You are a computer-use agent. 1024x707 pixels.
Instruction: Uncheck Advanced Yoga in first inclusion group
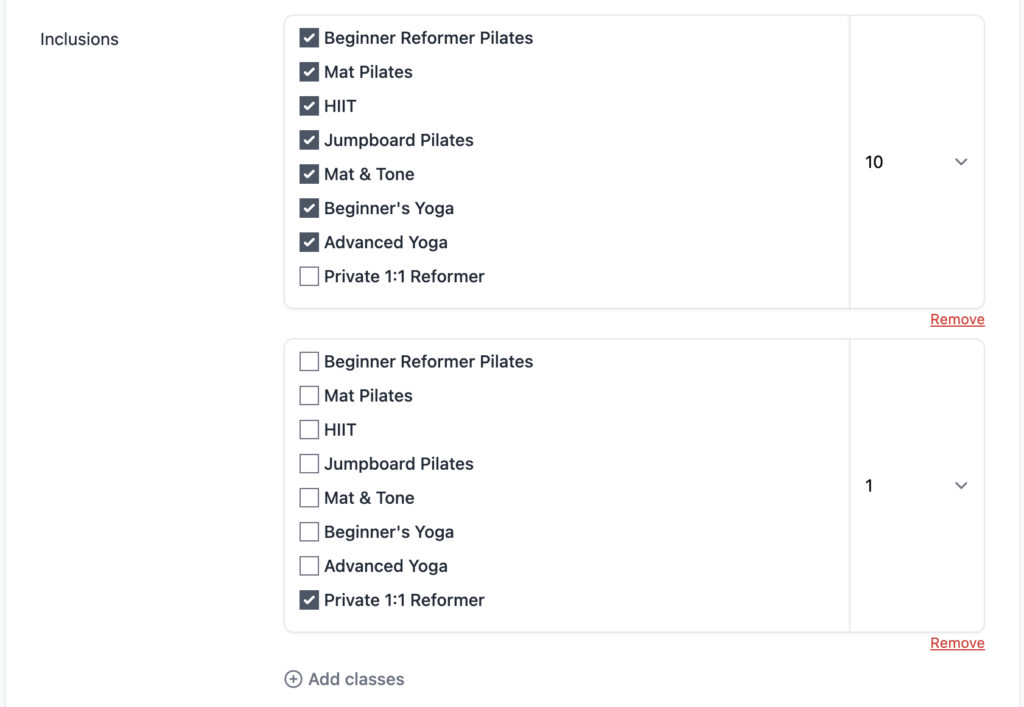click(x=309, y=242)
